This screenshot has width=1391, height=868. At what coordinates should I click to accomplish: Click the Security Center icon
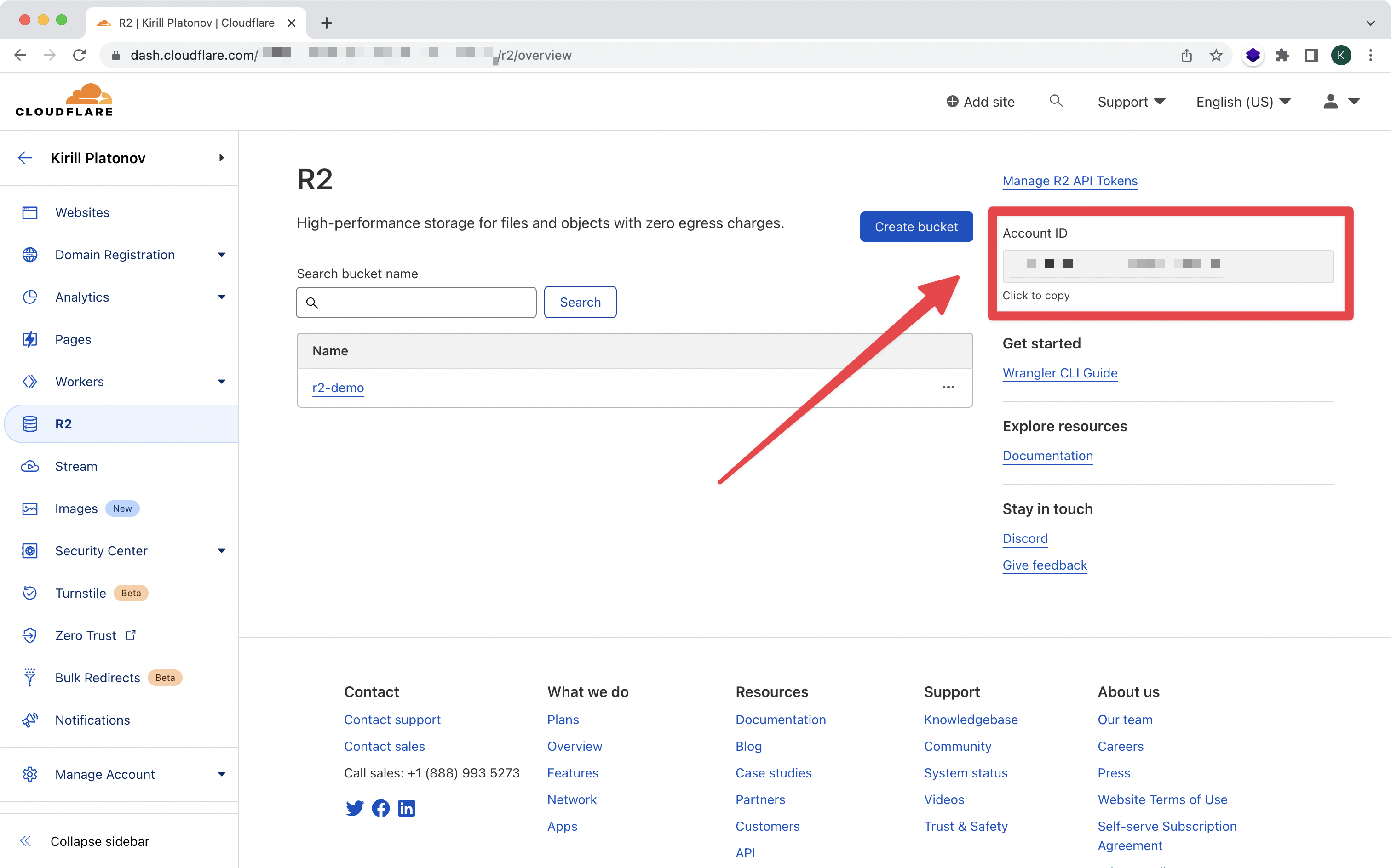(x=30, y=550)
